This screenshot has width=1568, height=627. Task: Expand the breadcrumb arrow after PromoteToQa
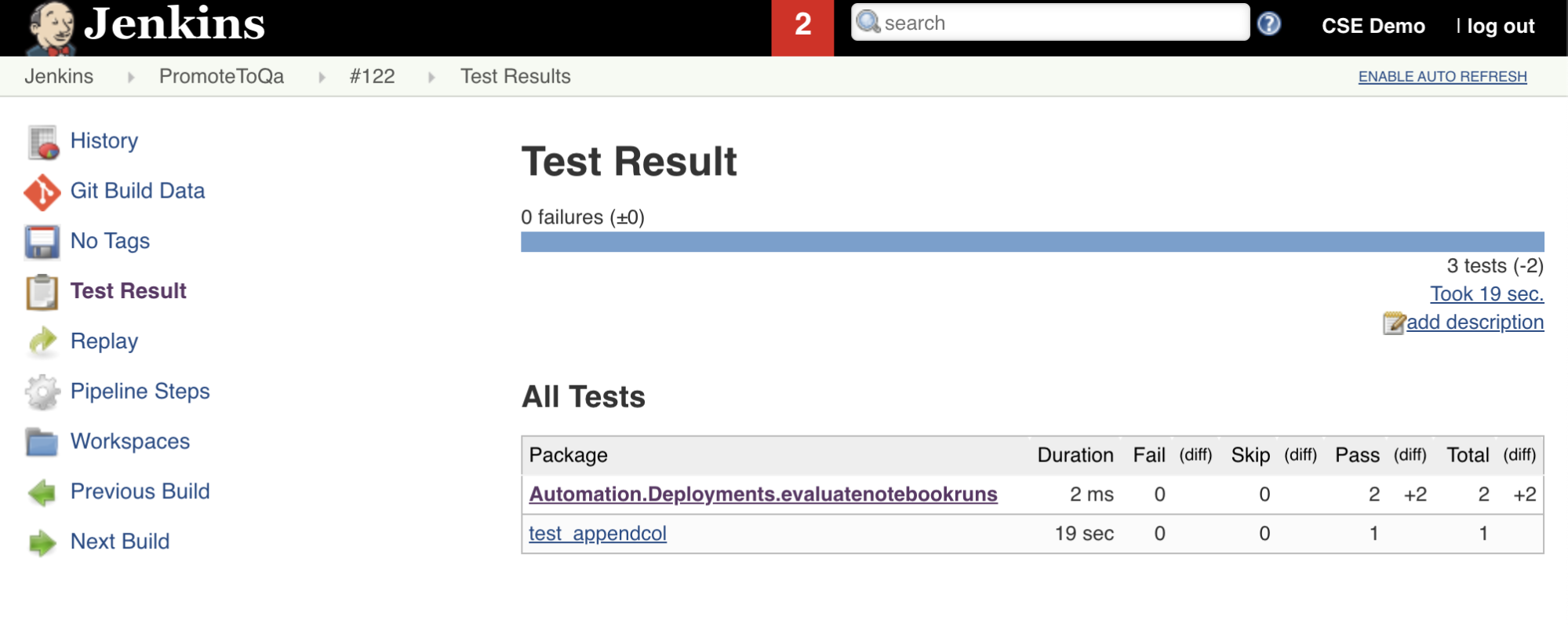(322, 77)
